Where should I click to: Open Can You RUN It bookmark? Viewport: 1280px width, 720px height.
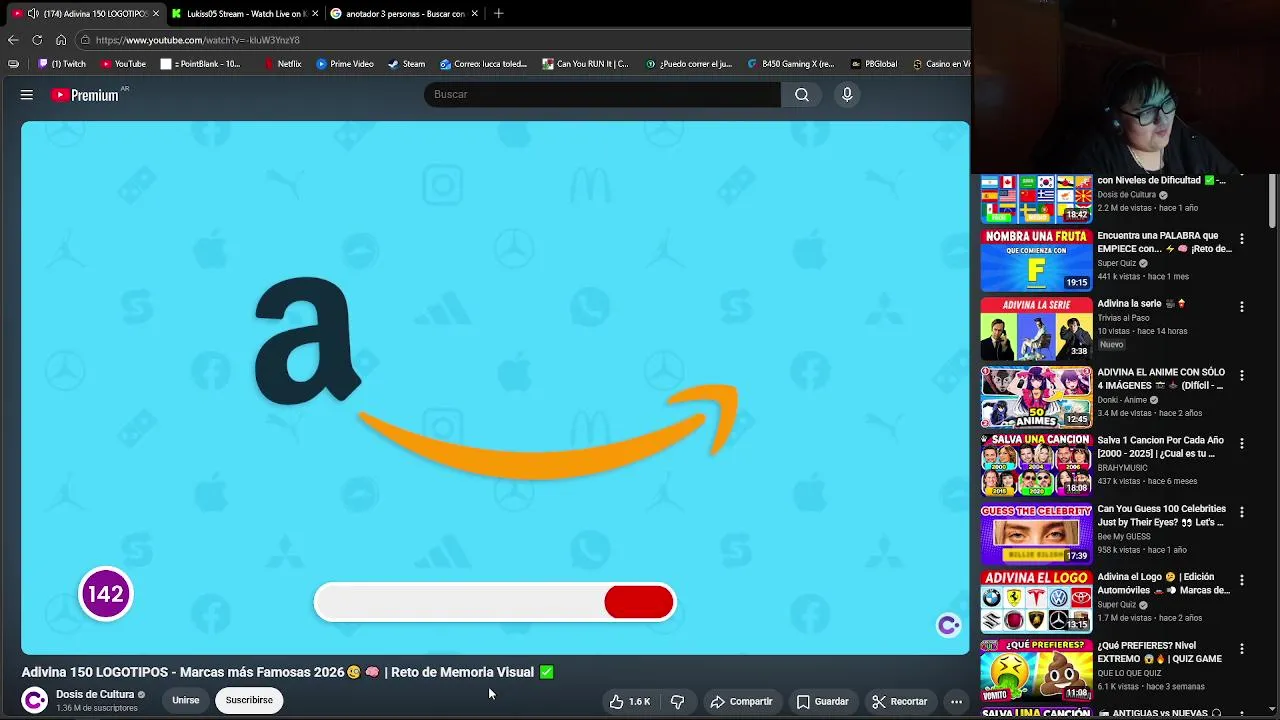point(586,64)
